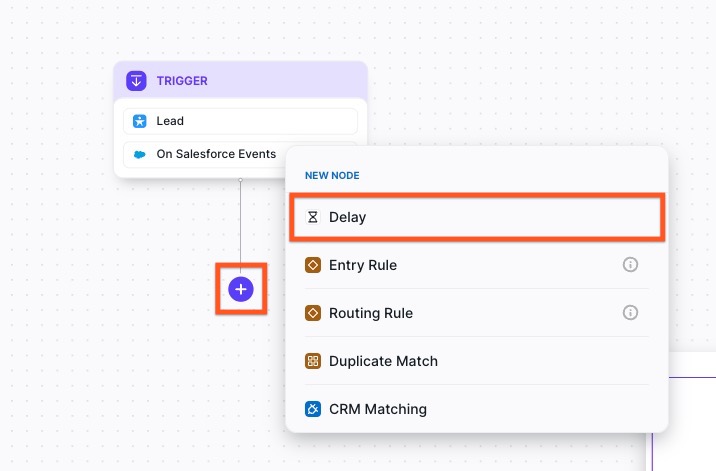Click the NEW NODE menu heading
This screenshot has width=716, height=471.
[x=332, y=175]
